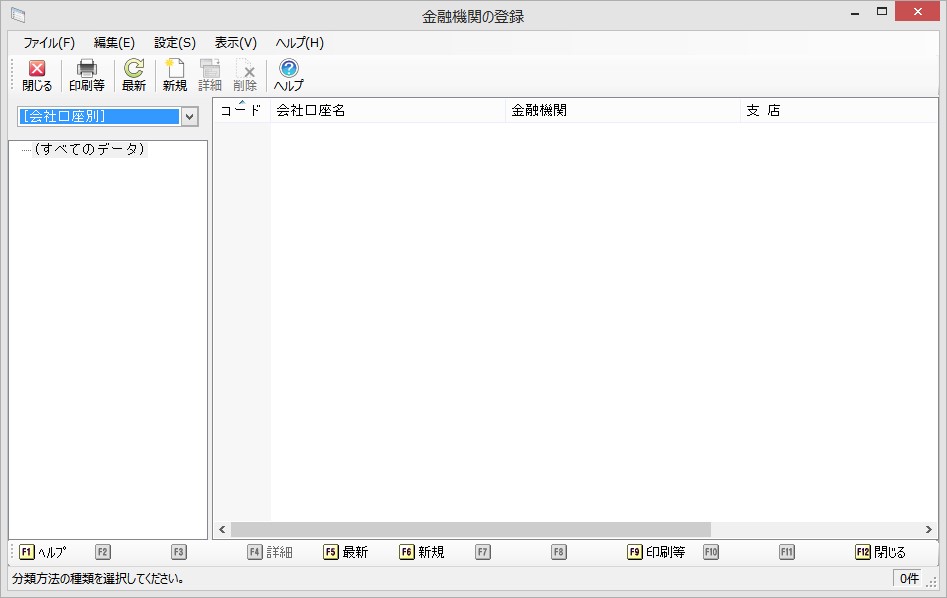Click the horizontal scrollbar thumb
The image size is (947, 598).
(x=470, y=529)
